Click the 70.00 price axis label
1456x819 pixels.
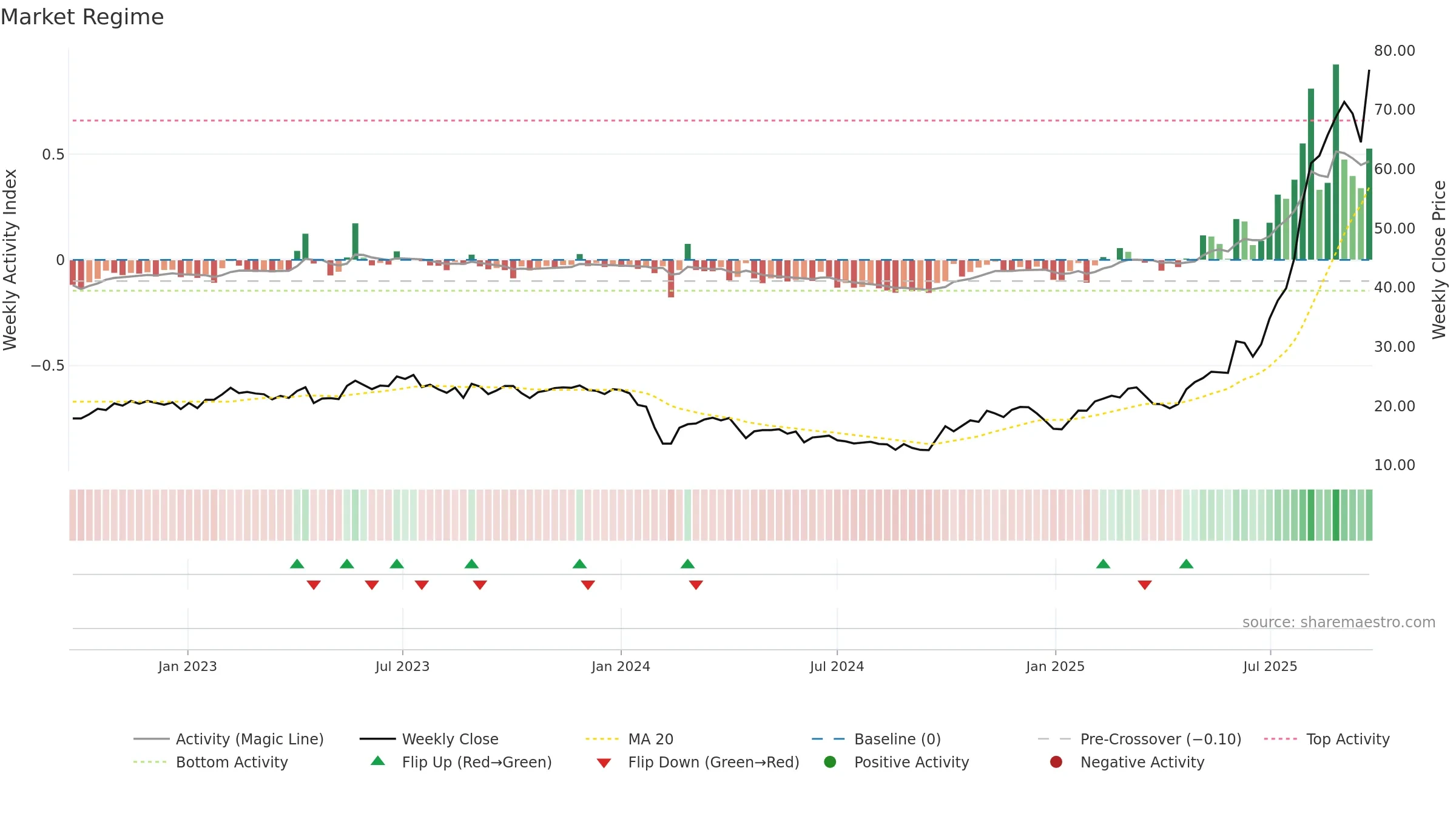[1395, 109]
